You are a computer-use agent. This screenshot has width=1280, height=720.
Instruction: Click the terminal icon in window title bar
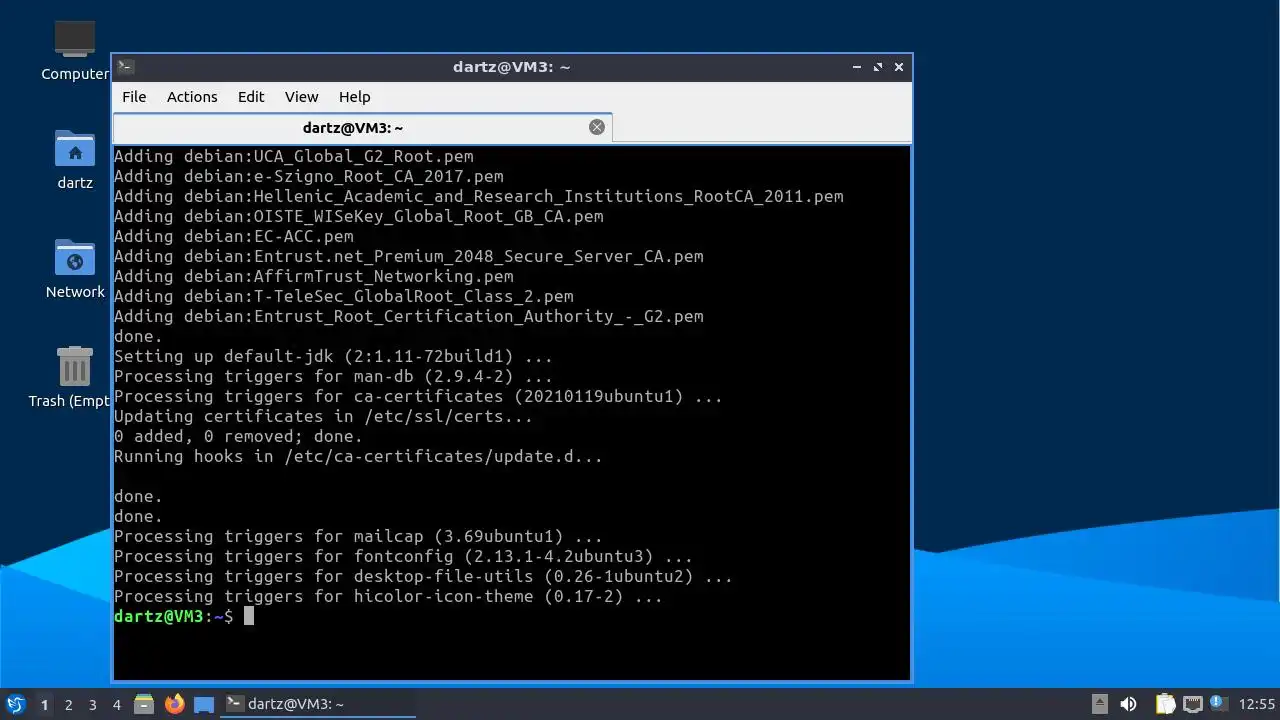[125, 67]
